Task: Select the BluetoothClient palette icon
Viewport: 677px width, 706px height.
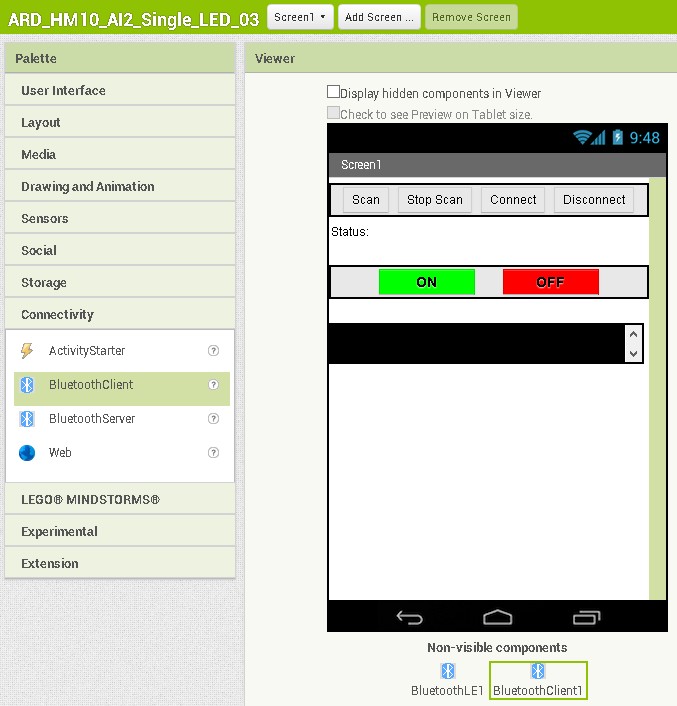Action: click(x=27, y=385)
